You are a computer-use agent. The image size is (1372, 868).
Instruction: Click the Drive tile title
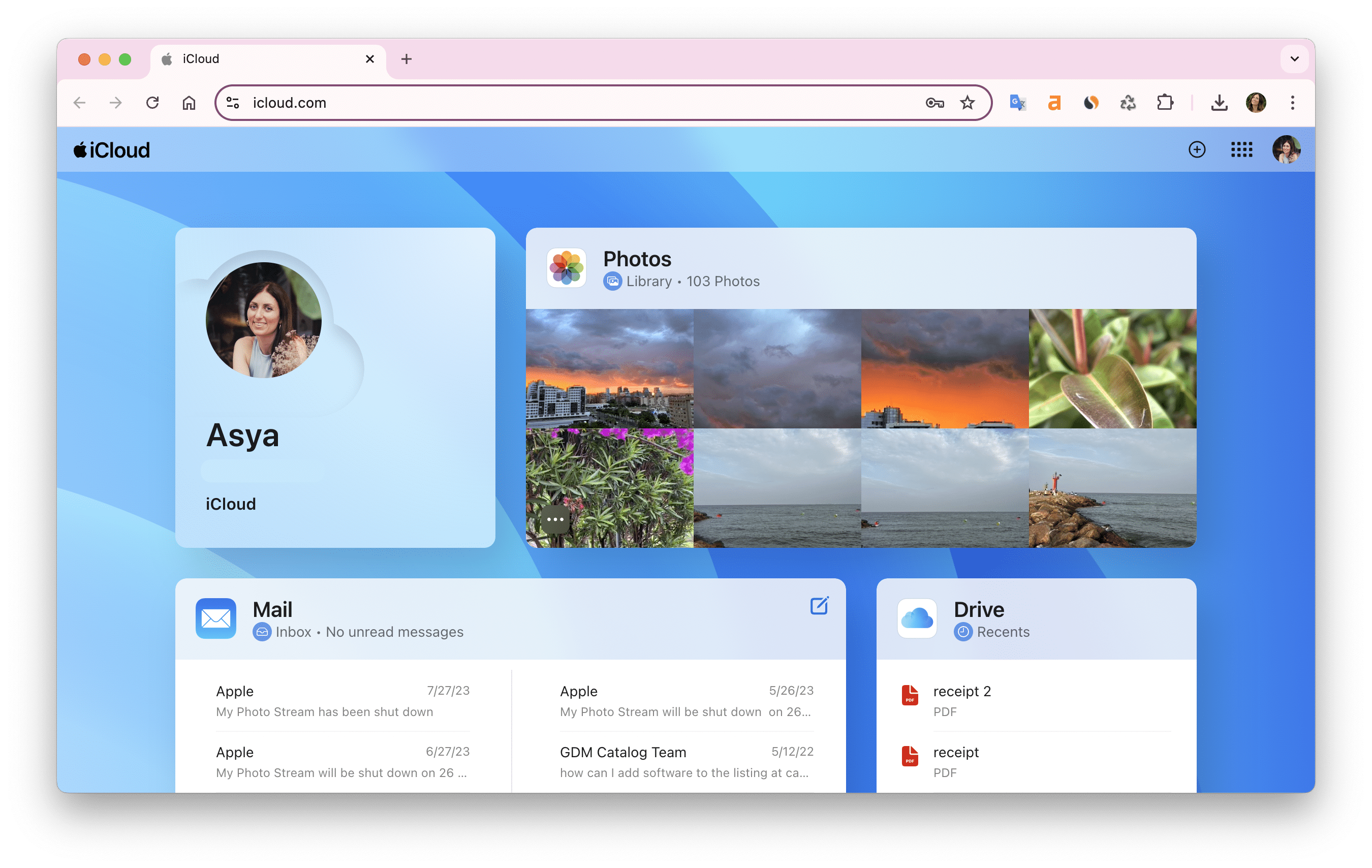[979, 609]
